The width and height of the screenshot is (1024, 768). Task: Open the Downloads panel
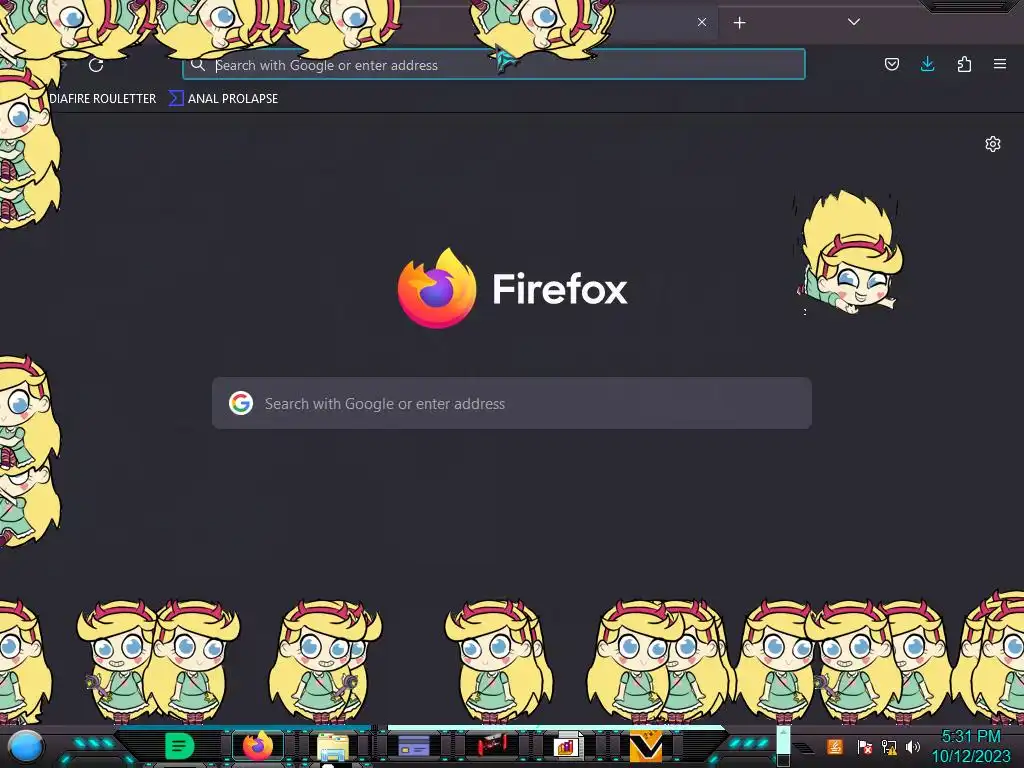(x=927, y=64)
